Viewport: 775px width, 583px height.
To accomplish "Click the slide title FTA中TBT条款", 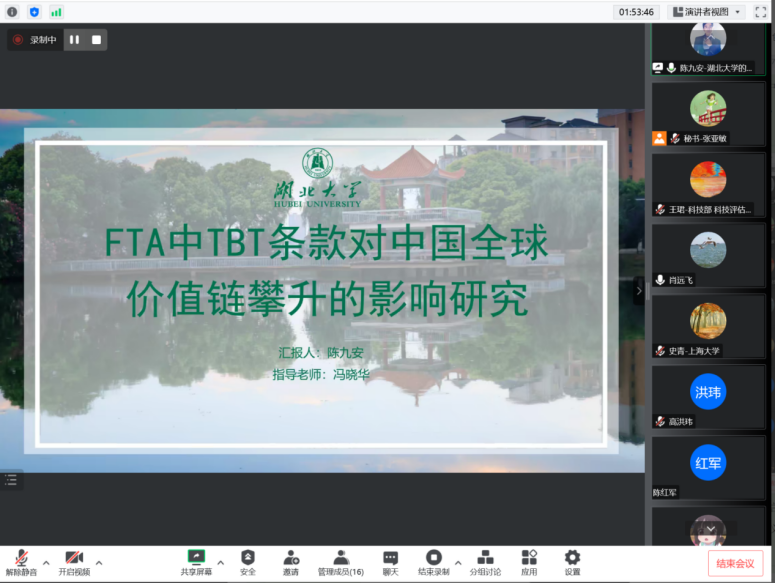I will point(326,271).
